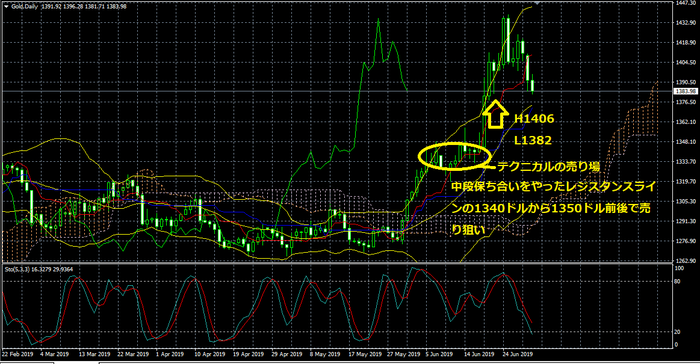Click the Gold,Daily chart title text

(x=25, y=7)
